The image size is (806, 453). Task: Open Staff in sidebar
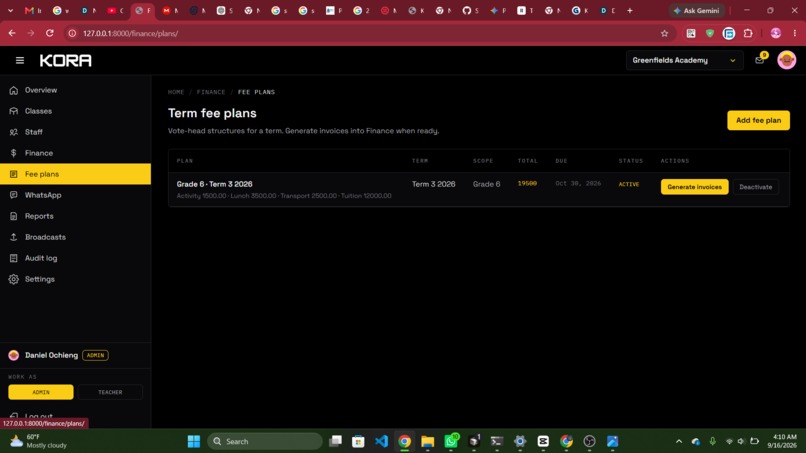[76, 132]
